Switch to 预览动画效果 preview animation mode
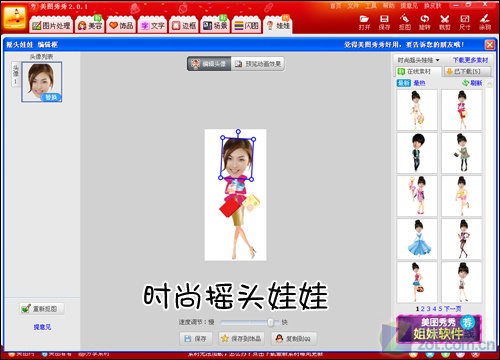The image size is (500, 360). (258, 64)
